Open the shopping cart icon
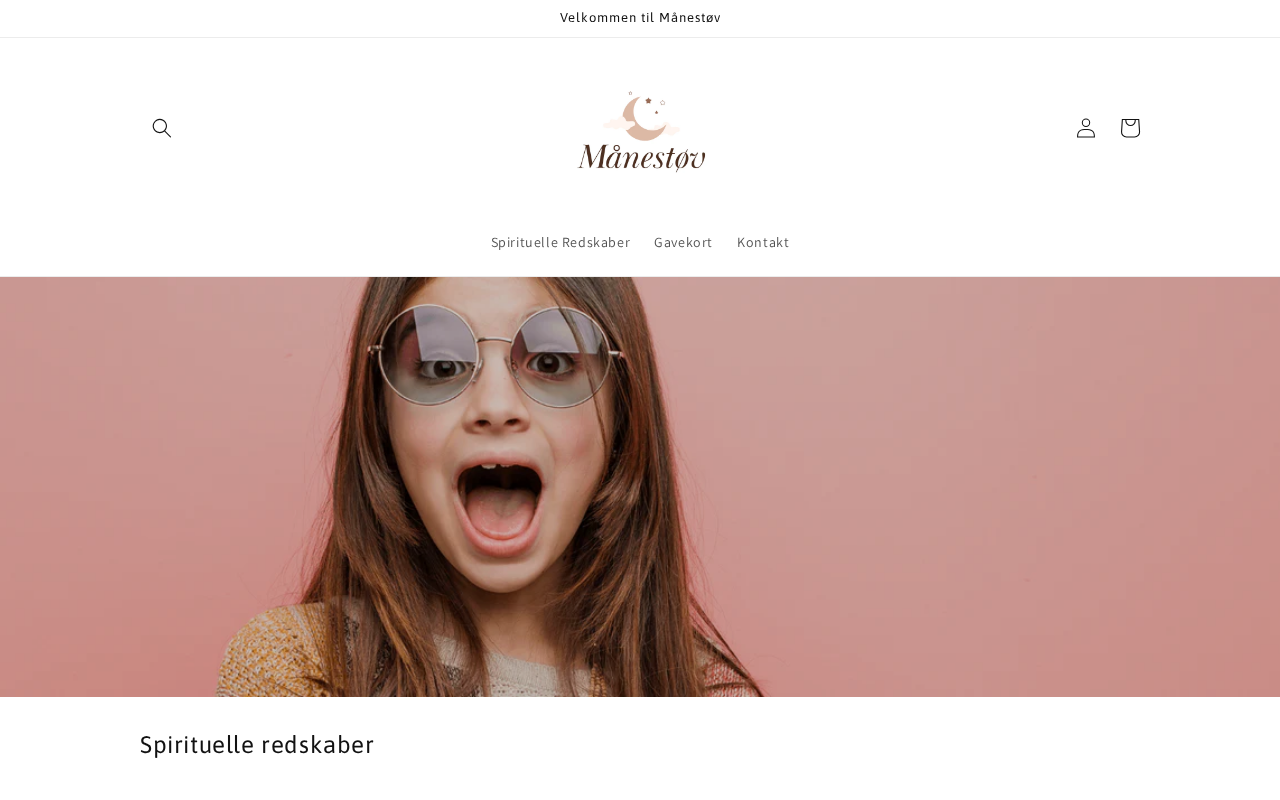The image size is (1280, 800). coord(1130,128)
